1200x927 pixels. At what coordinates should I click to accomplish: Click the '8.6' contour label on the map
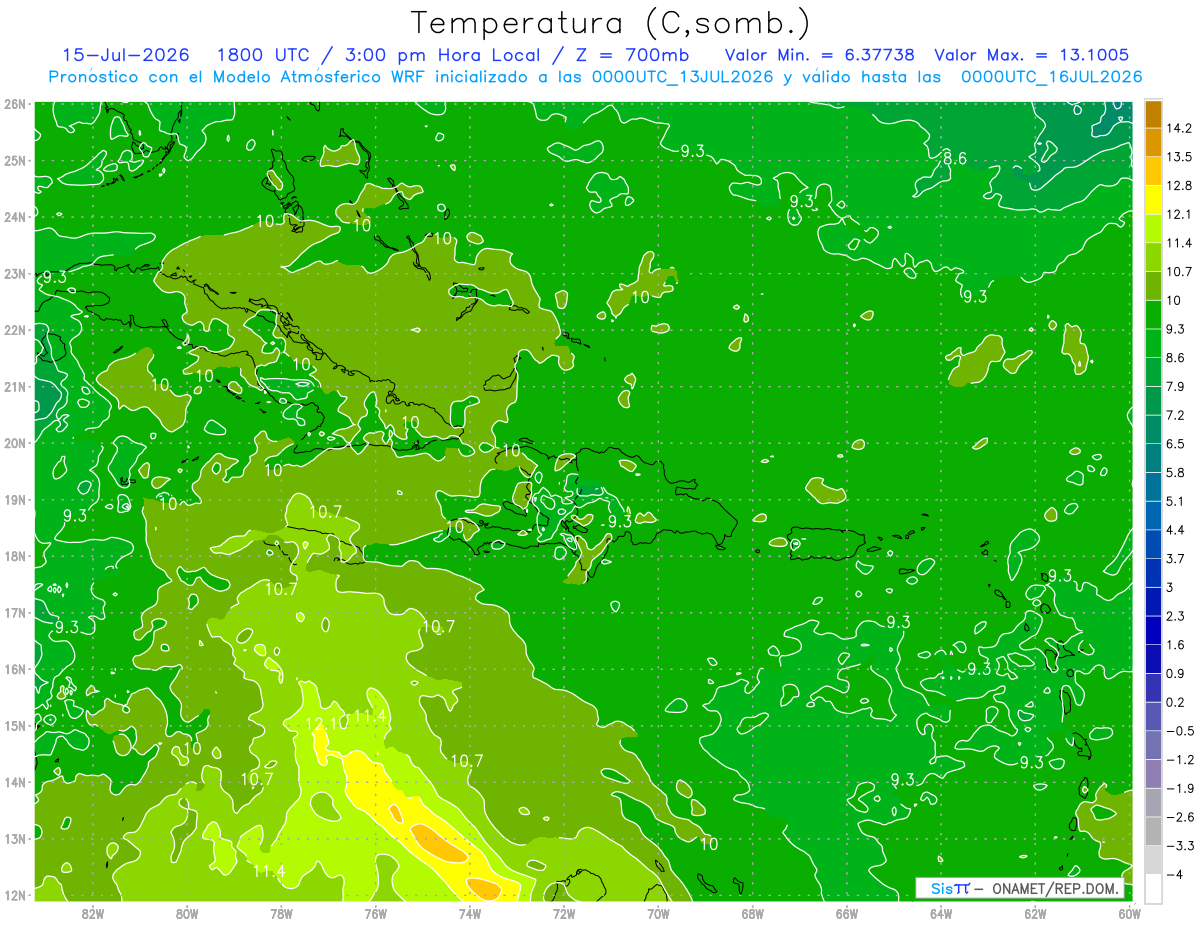[x=955, y=158]
